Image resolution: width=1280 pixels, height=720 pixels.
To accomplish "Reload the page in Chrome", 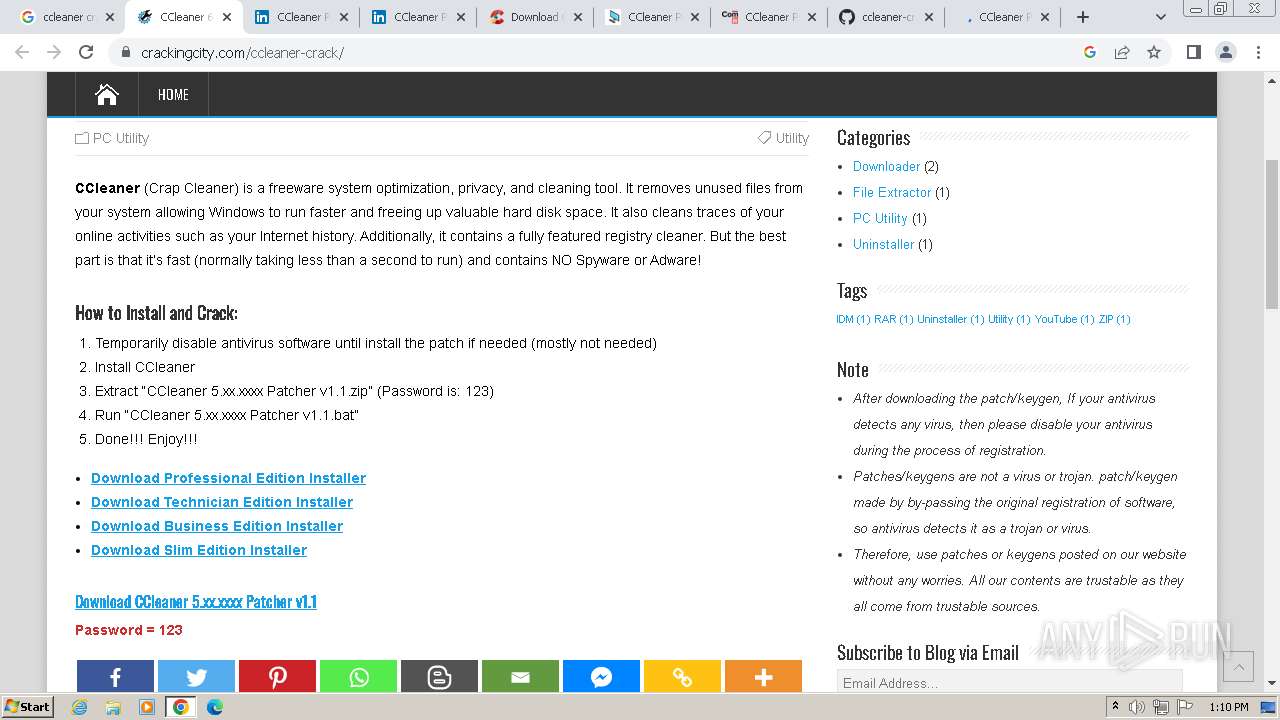I will [x=86, y=52].
